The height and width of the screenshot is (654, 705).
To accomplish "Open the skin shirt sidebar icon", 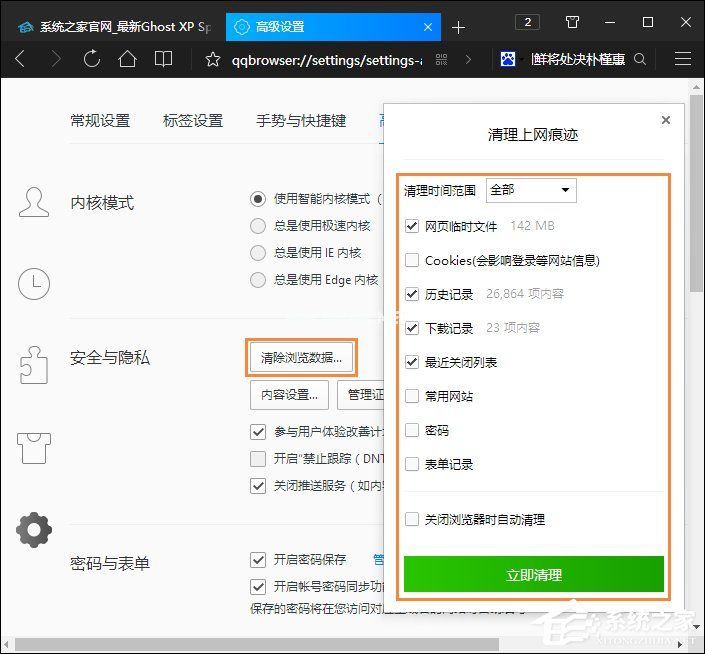I will (x=34, y=448).
